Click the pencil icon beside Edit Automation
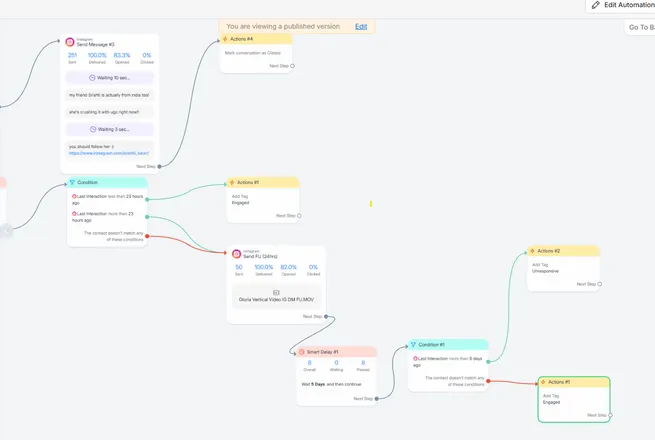Screen dimensions: 655x440 [596, 5]
